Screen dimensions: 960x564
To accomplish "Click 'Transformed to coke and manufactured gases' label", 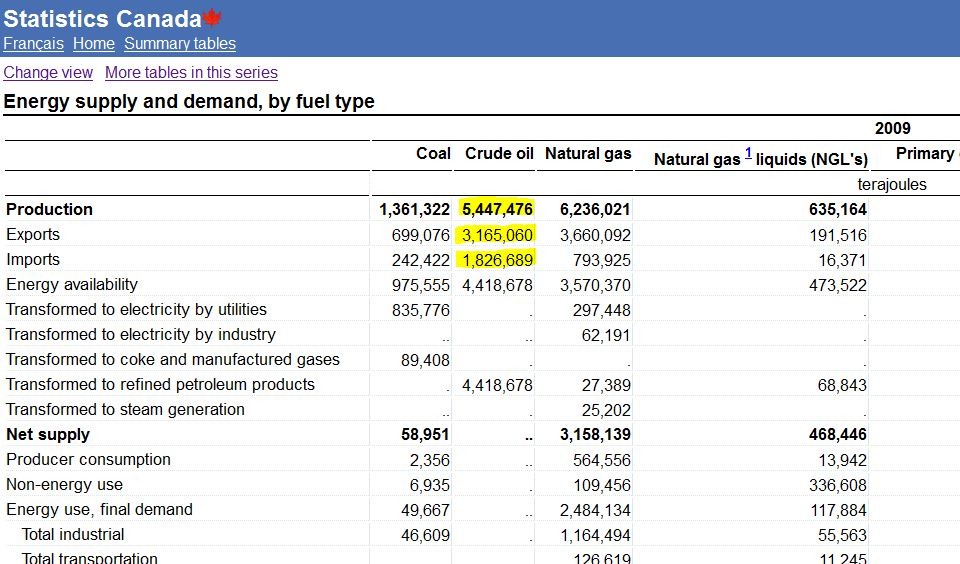I will [x=173, y=359].
